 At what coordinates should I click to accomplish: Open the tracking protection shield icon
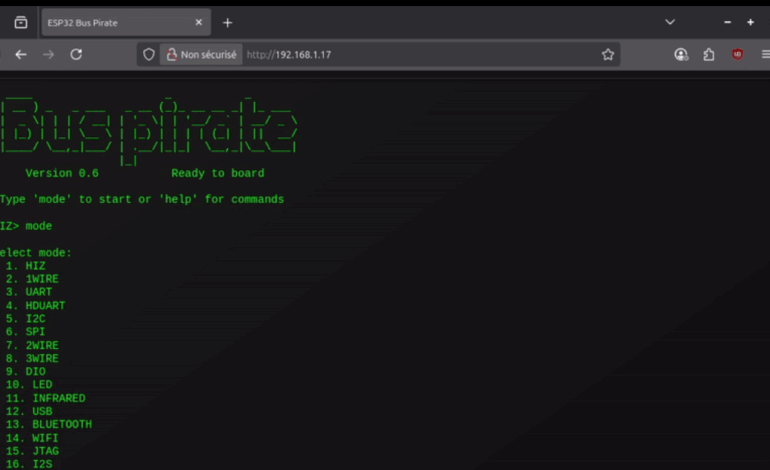coord(149,55)
